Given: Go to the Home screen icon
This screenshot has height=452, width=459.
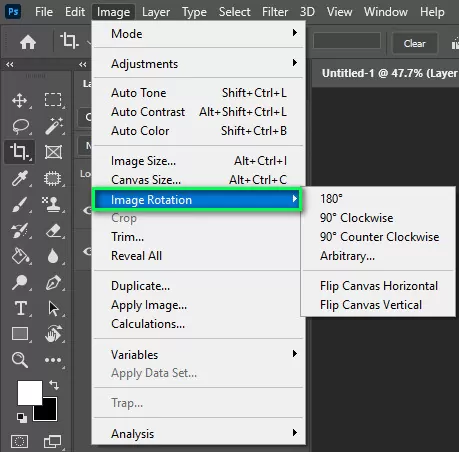Looking at the screenshot, I should coord(28,42).
